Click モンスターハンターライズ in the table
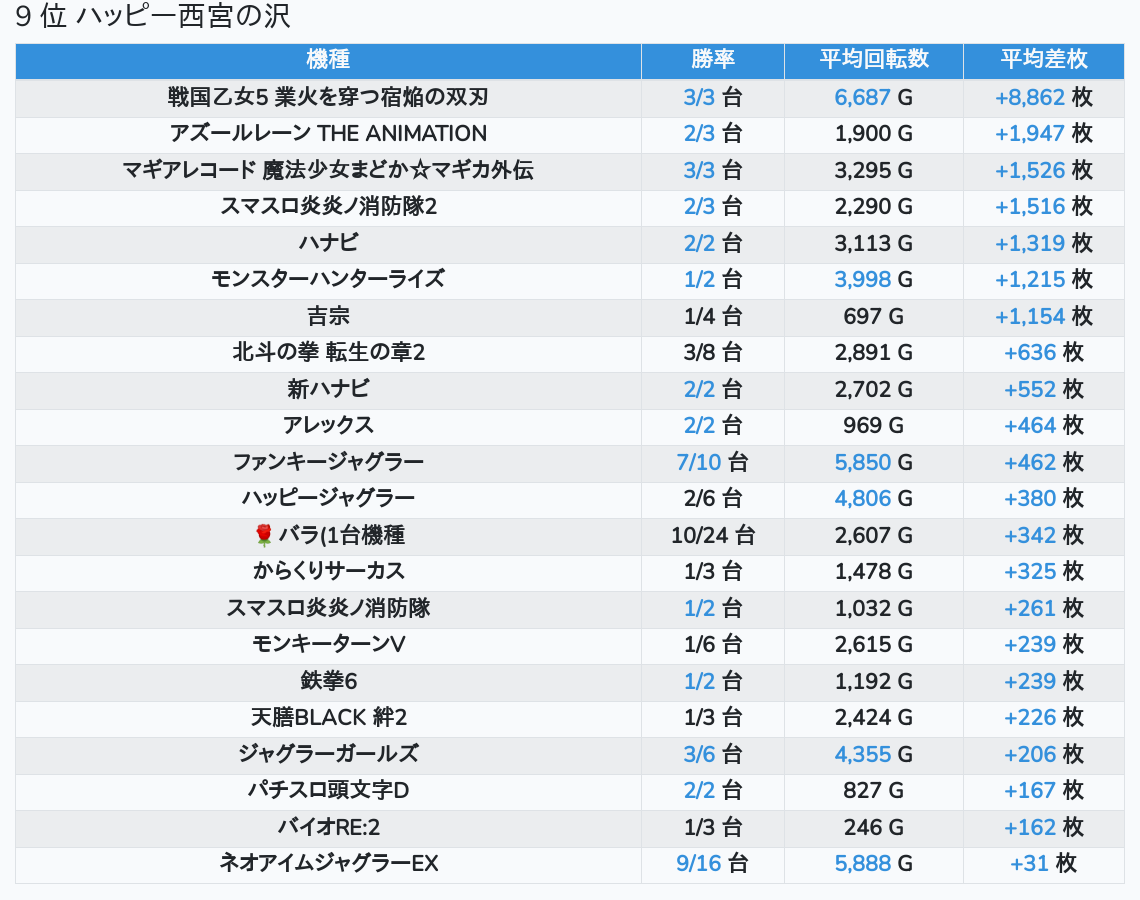 (328, 279)
